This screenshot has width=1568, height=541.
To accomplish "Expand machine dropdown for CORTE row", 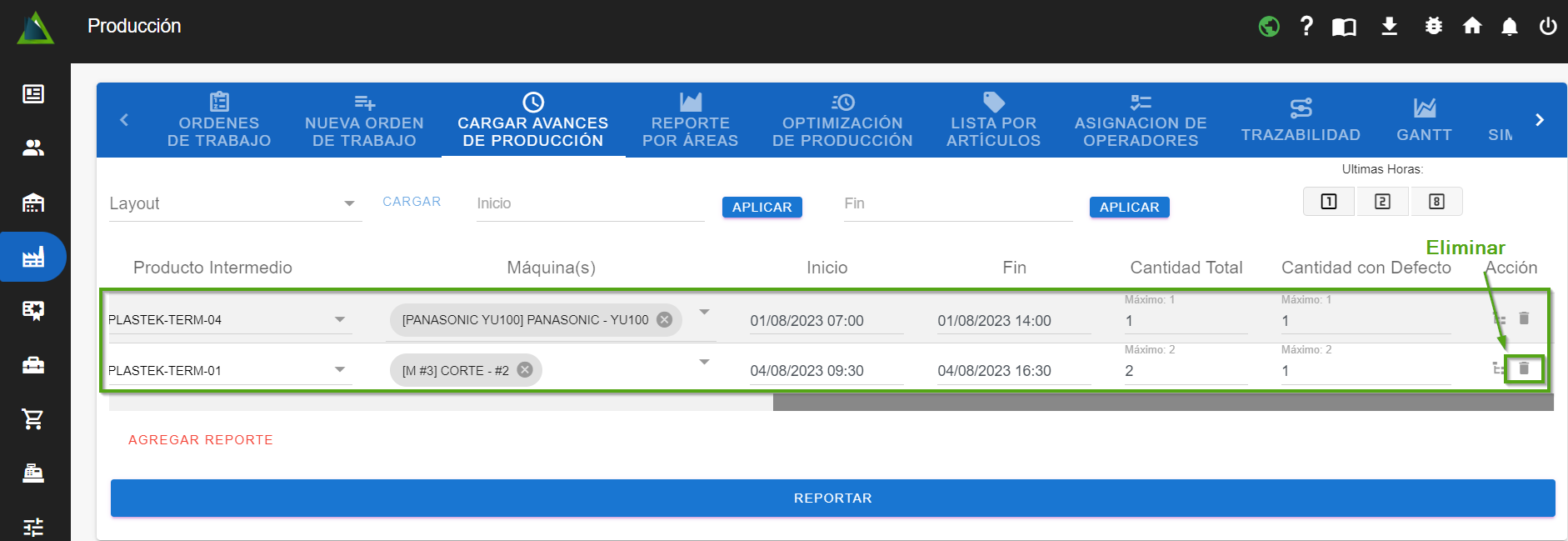I will (704, 362).
